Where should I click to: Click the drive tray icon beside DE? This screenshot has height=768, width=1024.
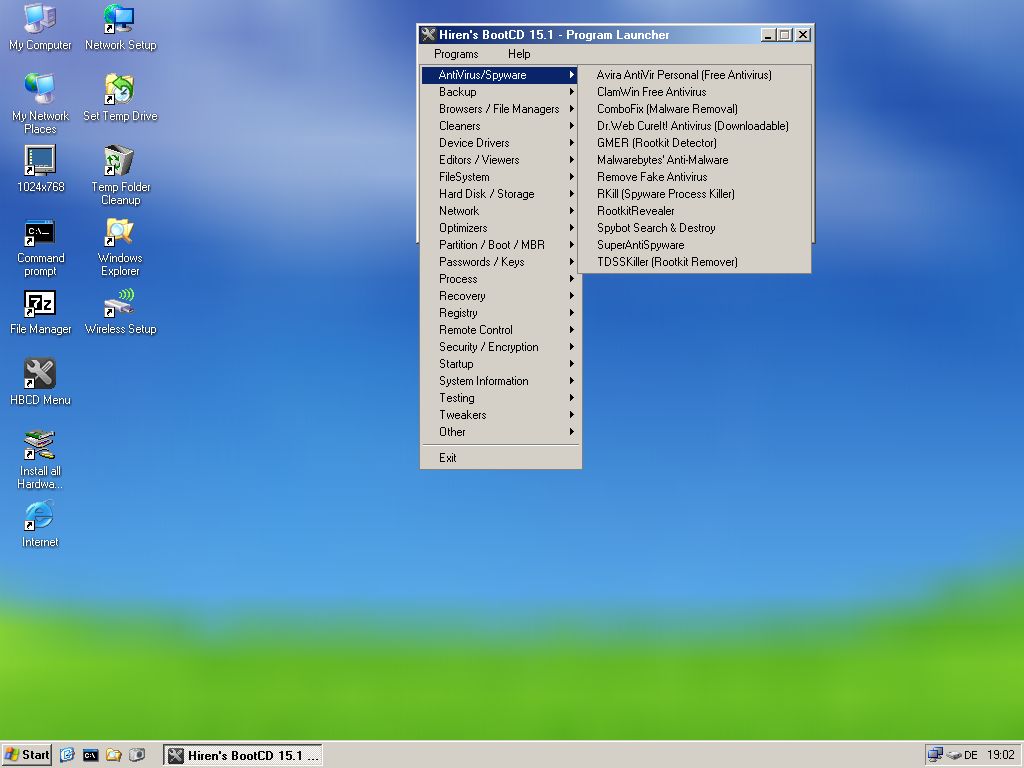coord(954,756)
